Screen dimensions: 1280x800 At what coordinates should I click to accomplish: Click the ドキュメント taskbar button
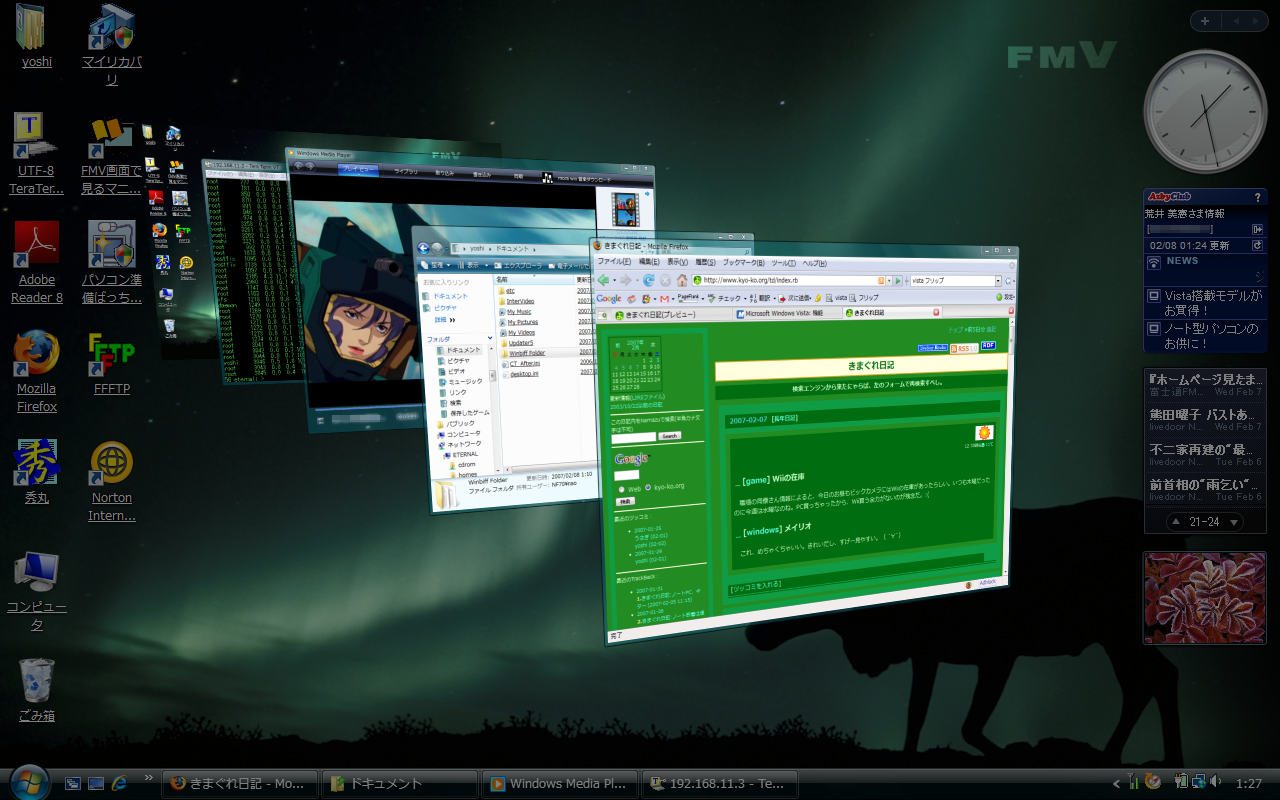point(402,783)
